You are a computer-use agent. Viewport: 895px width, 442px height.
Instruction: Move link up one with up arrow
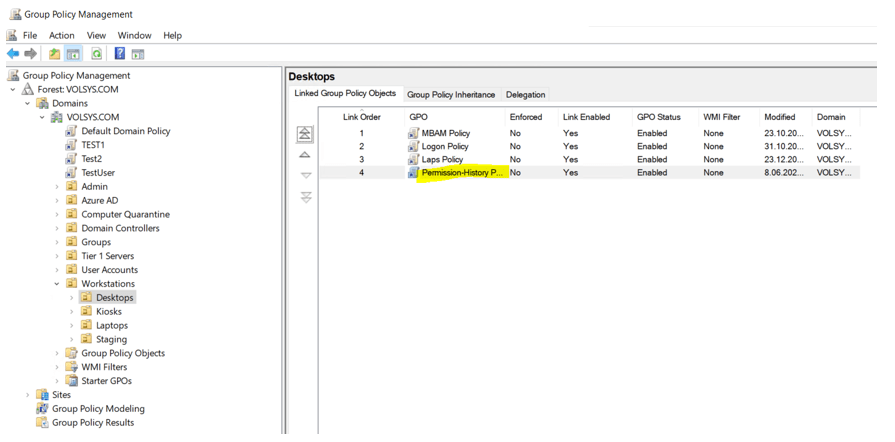click(x=305, y=155)
